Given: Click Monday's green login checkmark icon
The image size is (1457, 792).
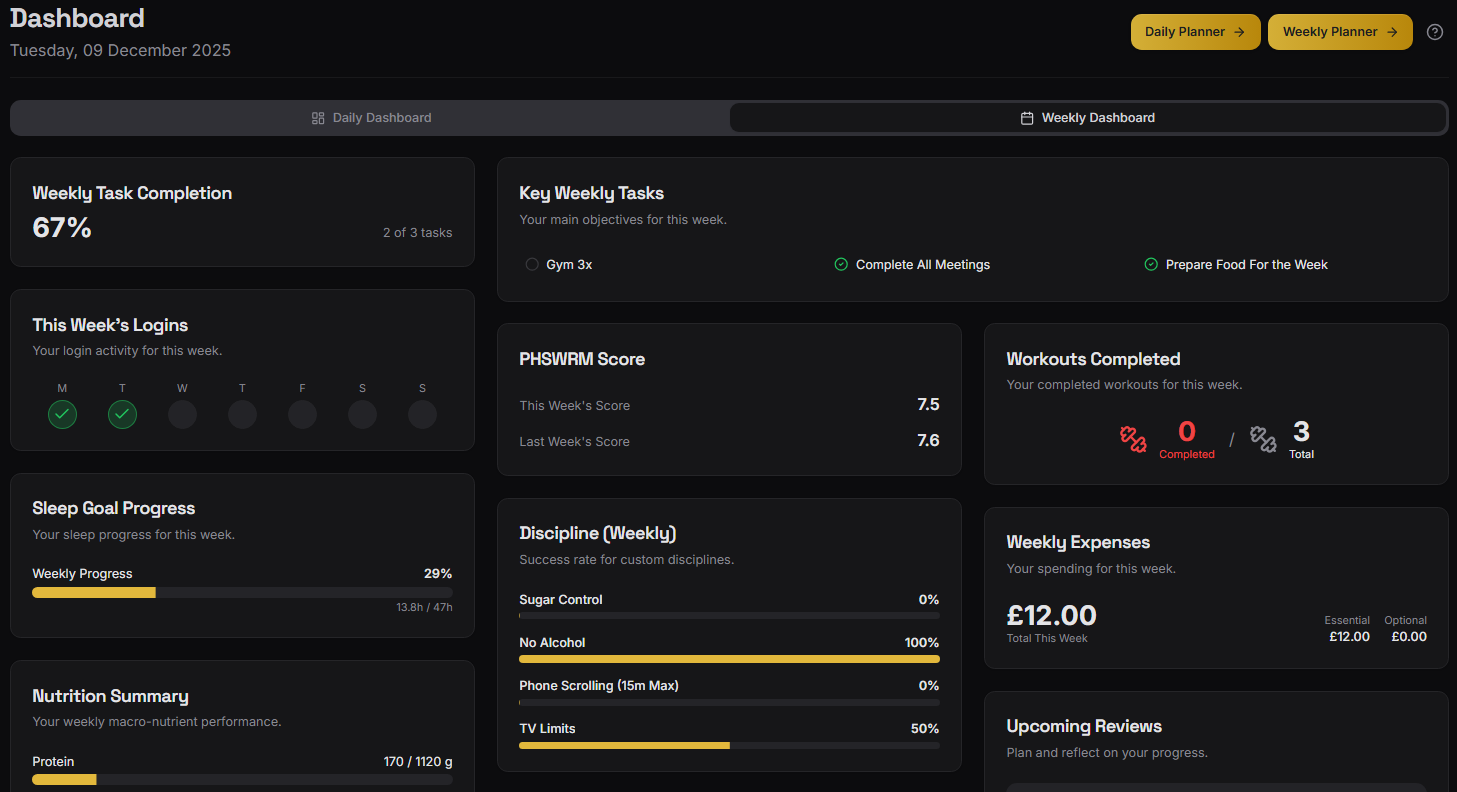Looking at the screenshot, I should (62, 414).
